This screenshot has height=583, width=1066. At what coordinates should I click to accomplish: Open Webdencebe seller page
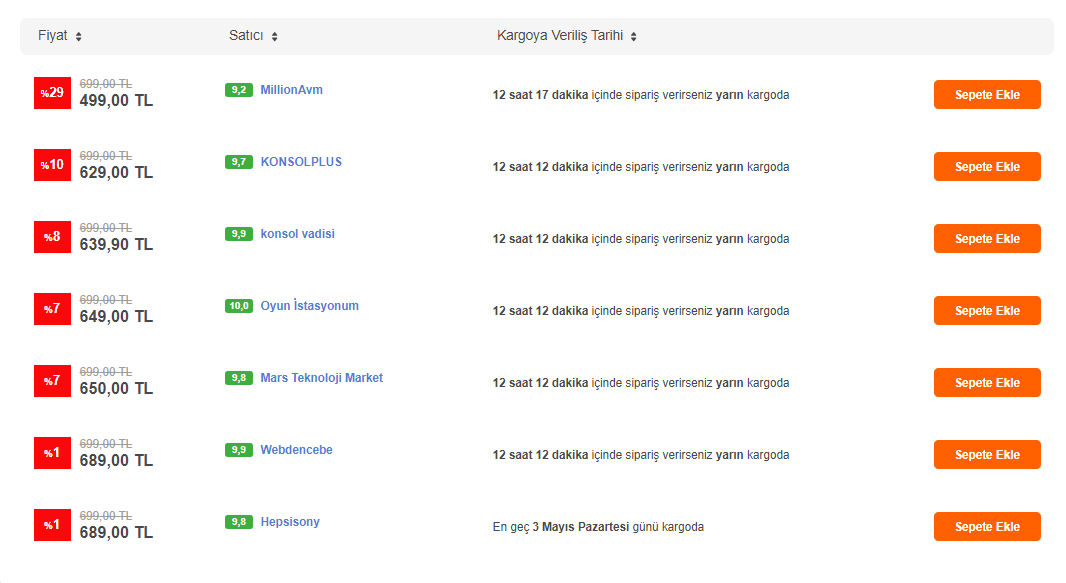click(x=296, y=450)
